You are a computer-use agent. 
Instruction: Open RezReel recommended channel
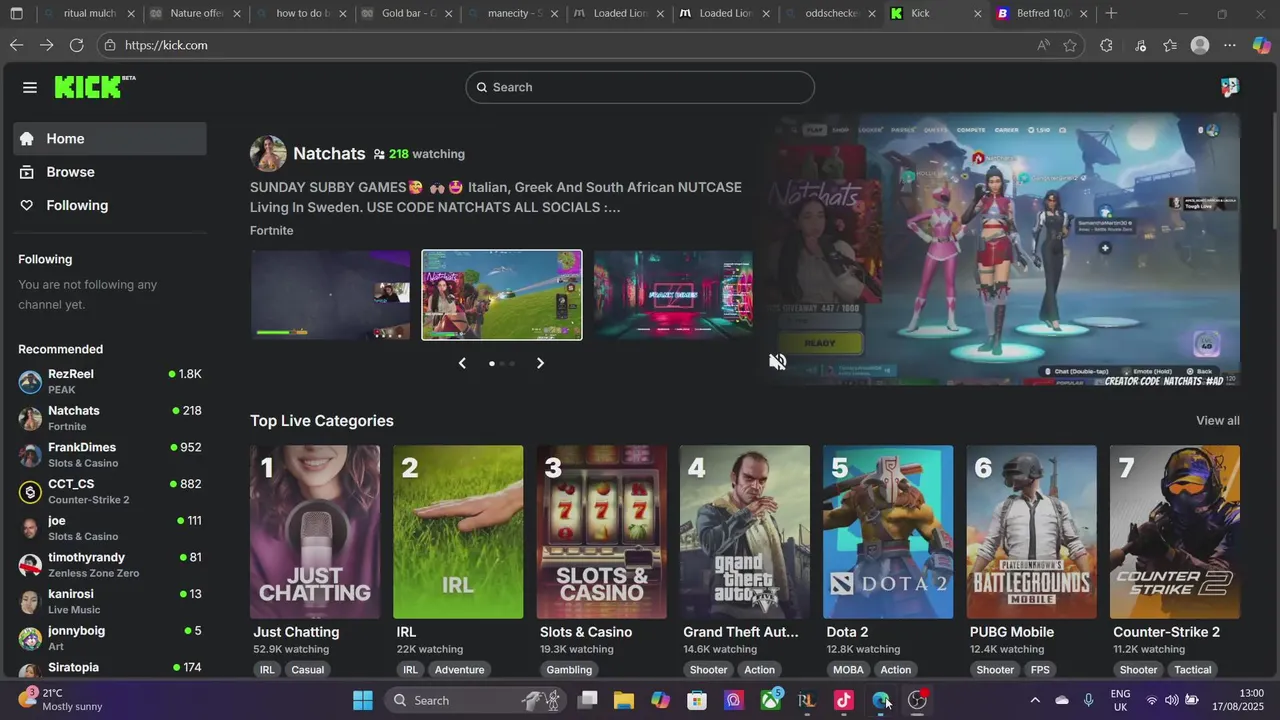pos(110,381)
